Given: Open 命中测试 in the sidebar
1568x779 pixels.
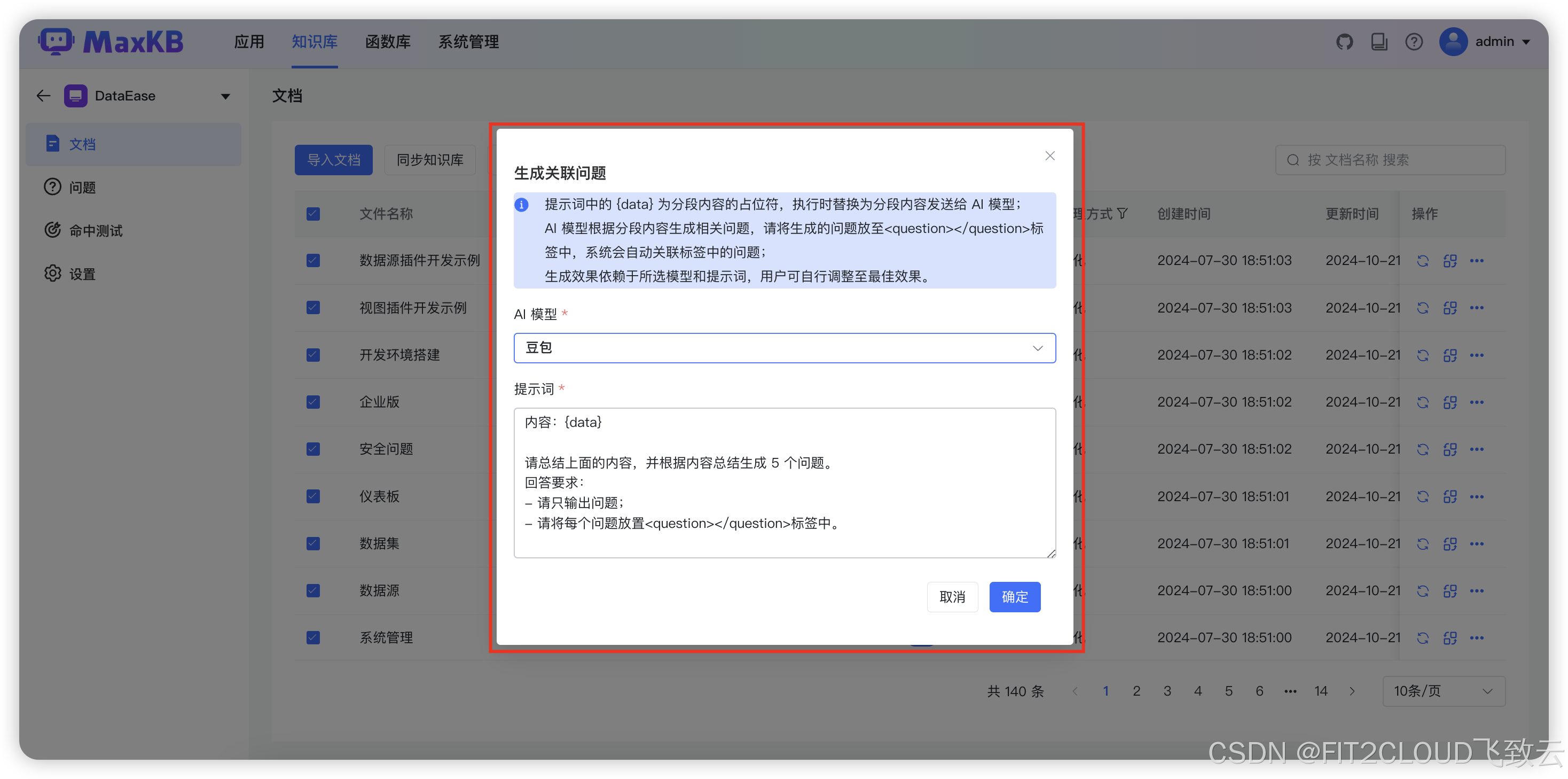Looking at the screenshot, I should [x=96, y=230].
